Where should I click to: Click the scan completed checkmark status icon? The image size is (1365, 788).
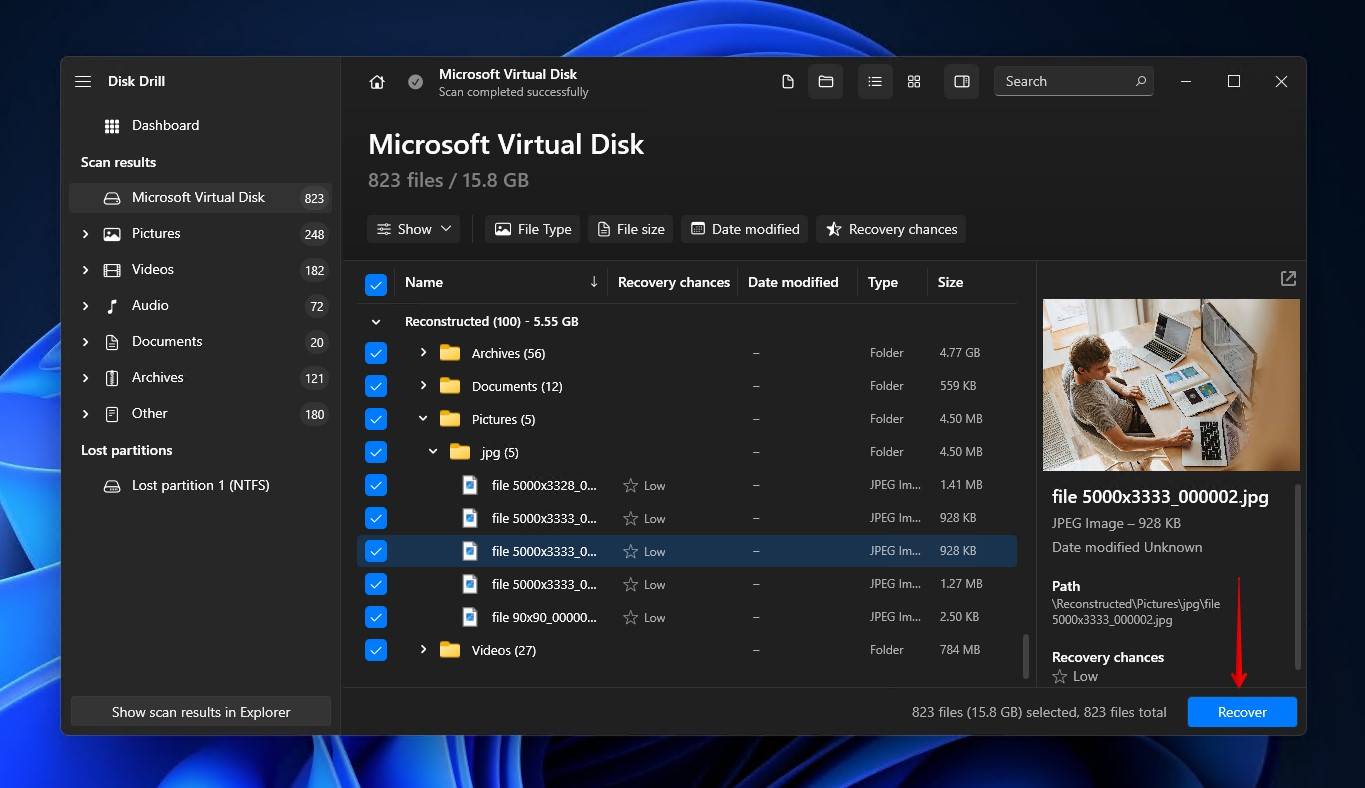[415, 82]
